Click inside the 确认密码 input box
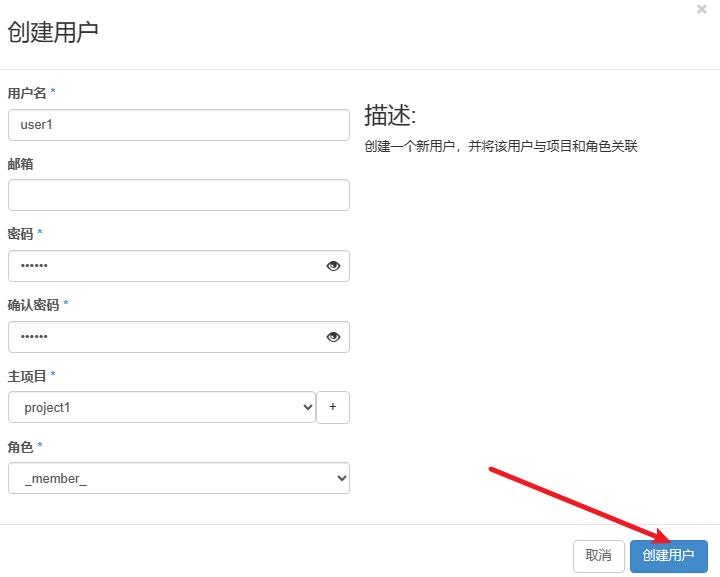Screen dimensions: 720x577 point(165,337)
